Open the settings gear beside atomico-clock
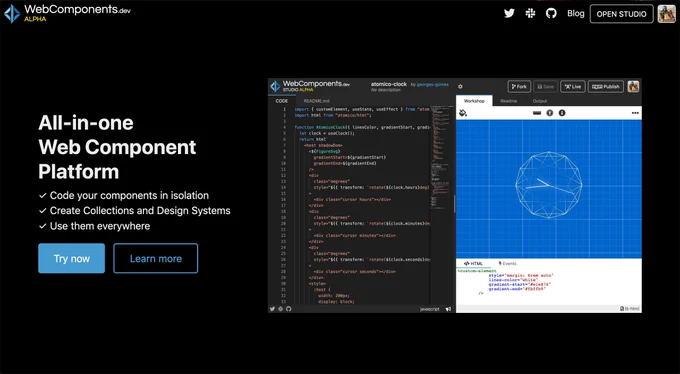680x374 pixels. coord(460,86)
